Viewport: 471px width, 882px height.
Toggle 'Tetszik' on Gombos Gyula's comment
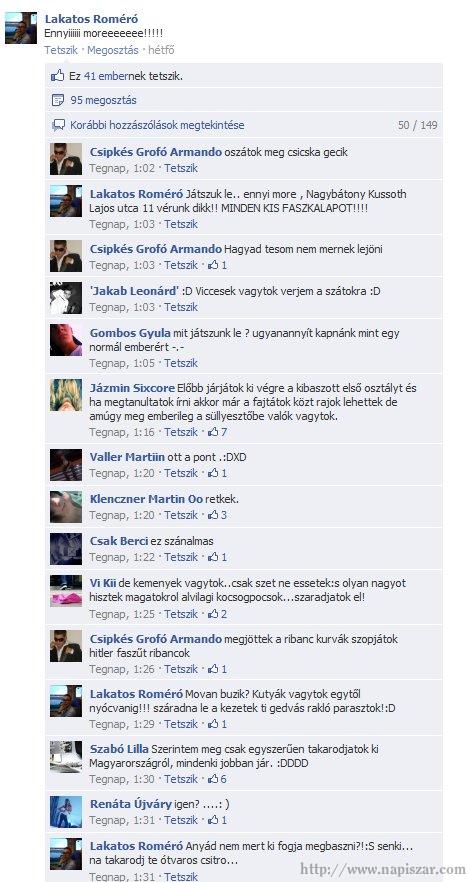[x=181, y=363]
